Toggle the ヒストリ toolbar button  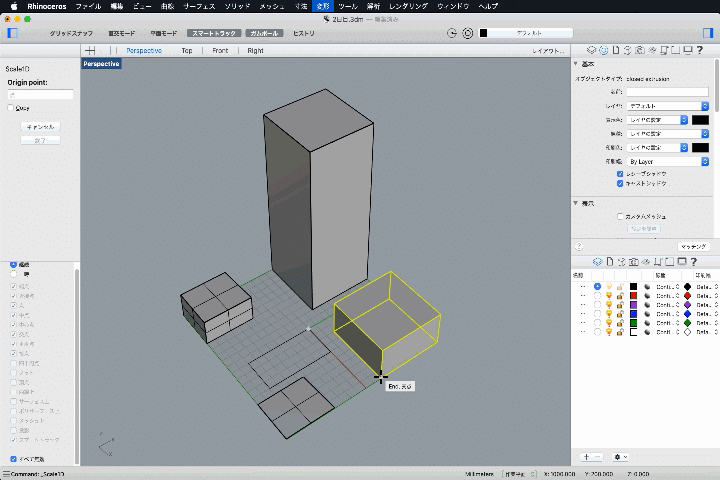304,33
